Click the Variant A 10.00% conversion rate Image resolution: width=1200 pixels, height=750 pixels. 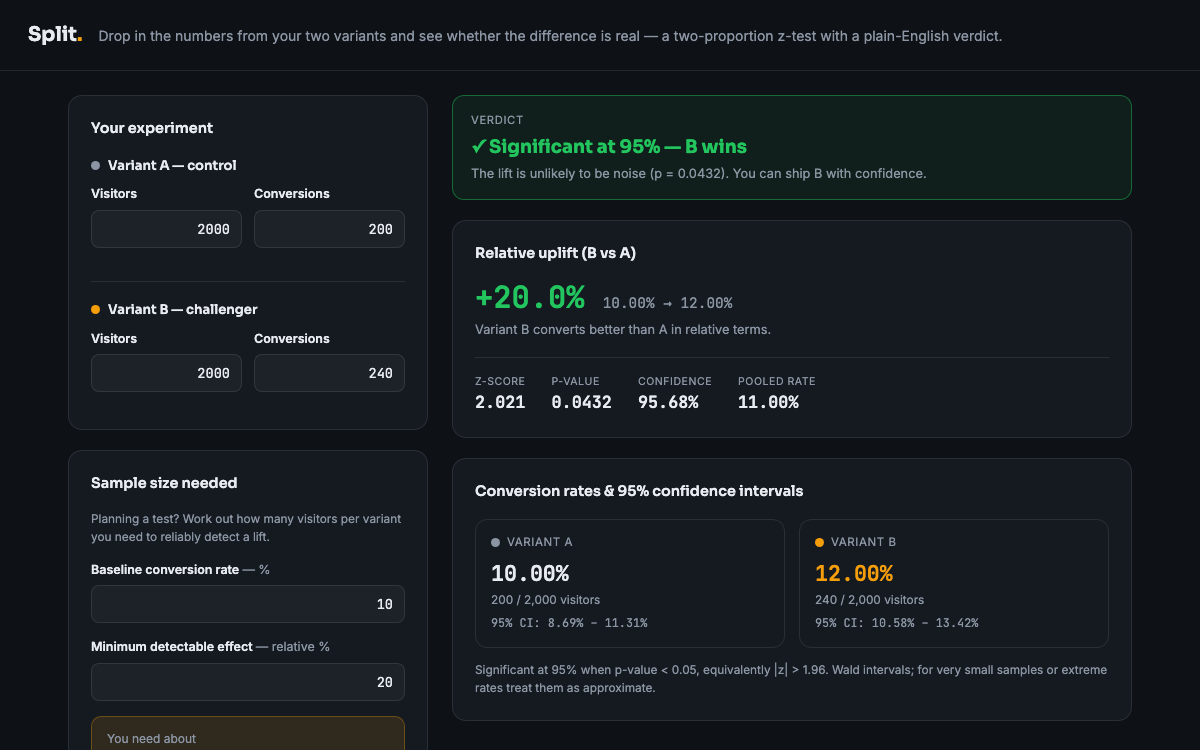click(530, 574)
